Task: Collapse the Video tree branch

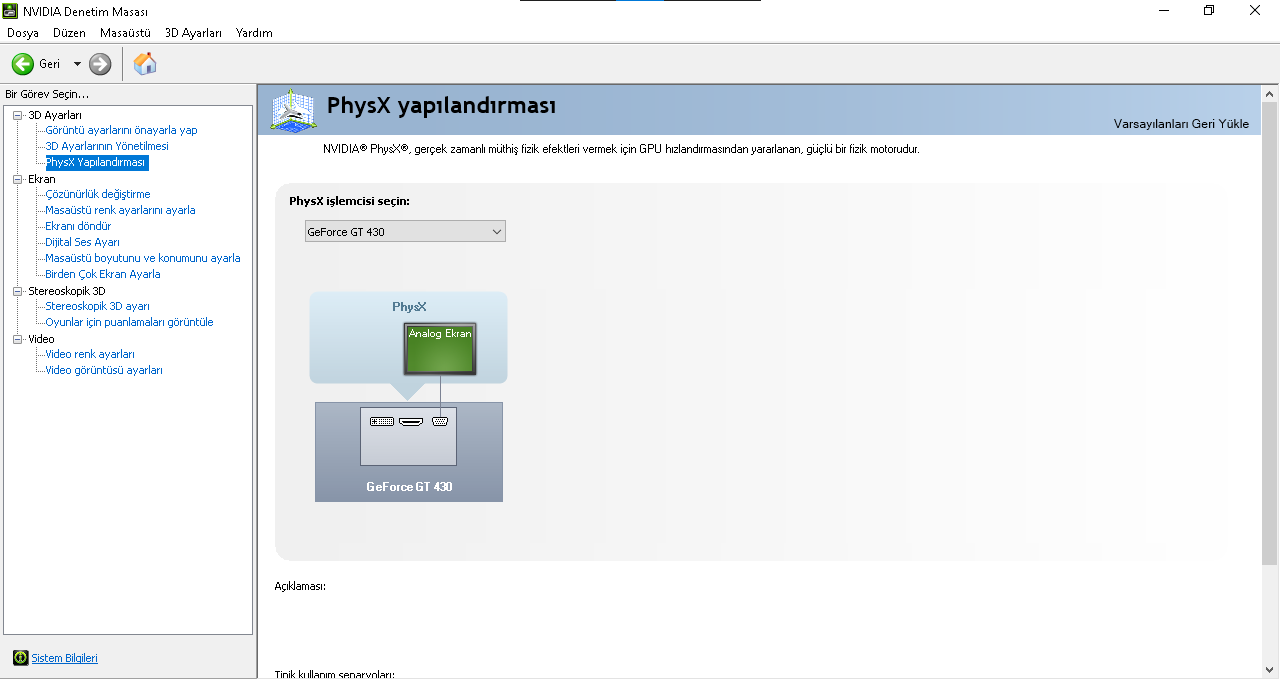Action: point(16,337)
